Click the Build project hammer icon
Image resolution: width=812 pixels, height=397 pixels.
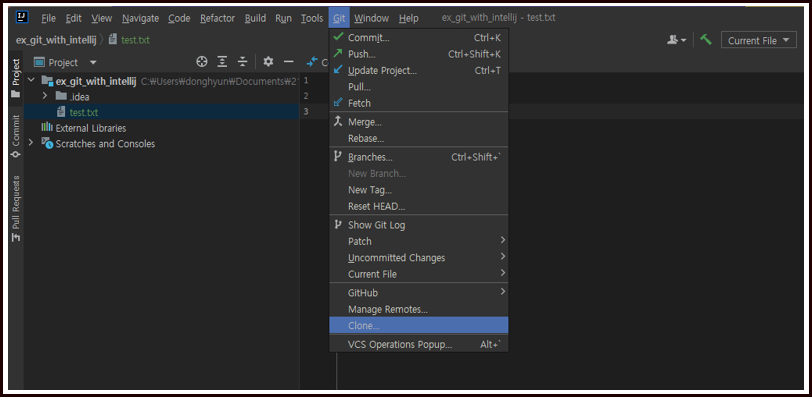pos(705,39)
